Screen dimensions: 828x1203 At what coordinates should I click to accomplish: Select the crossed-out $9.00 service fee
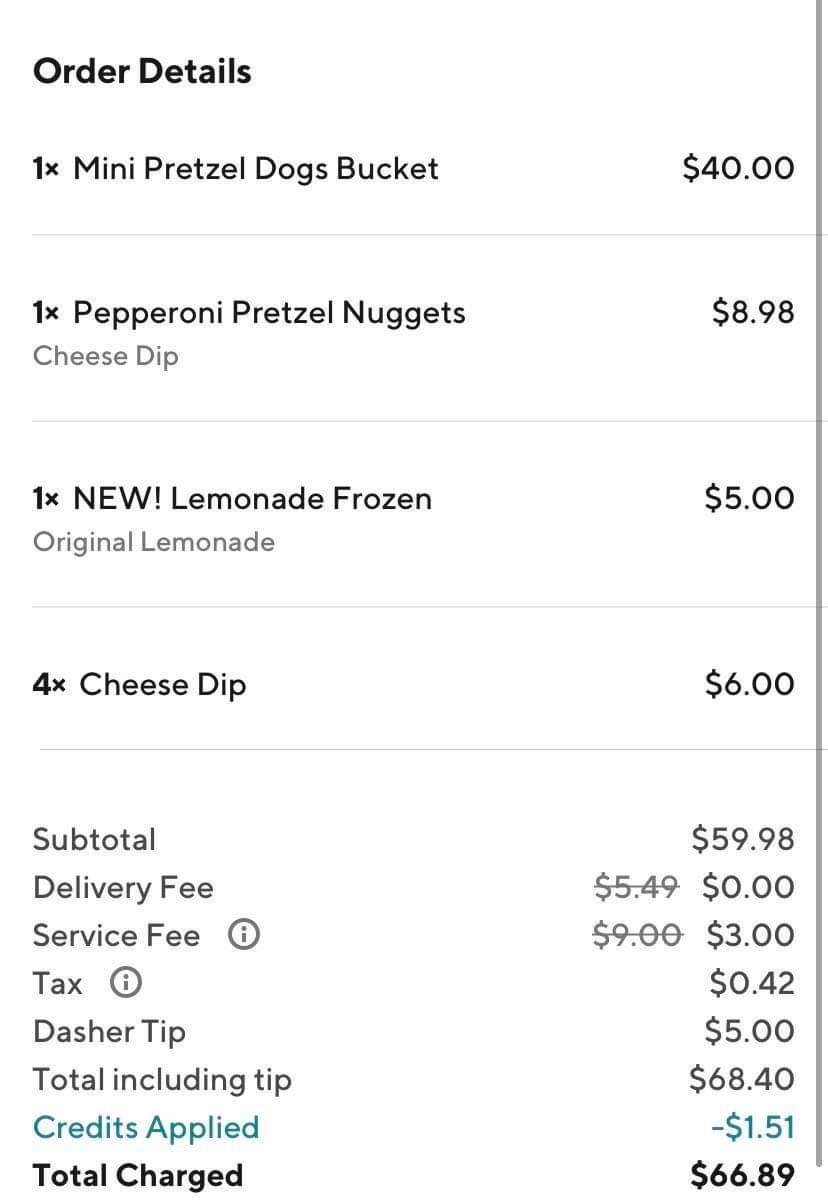(636, 934)
